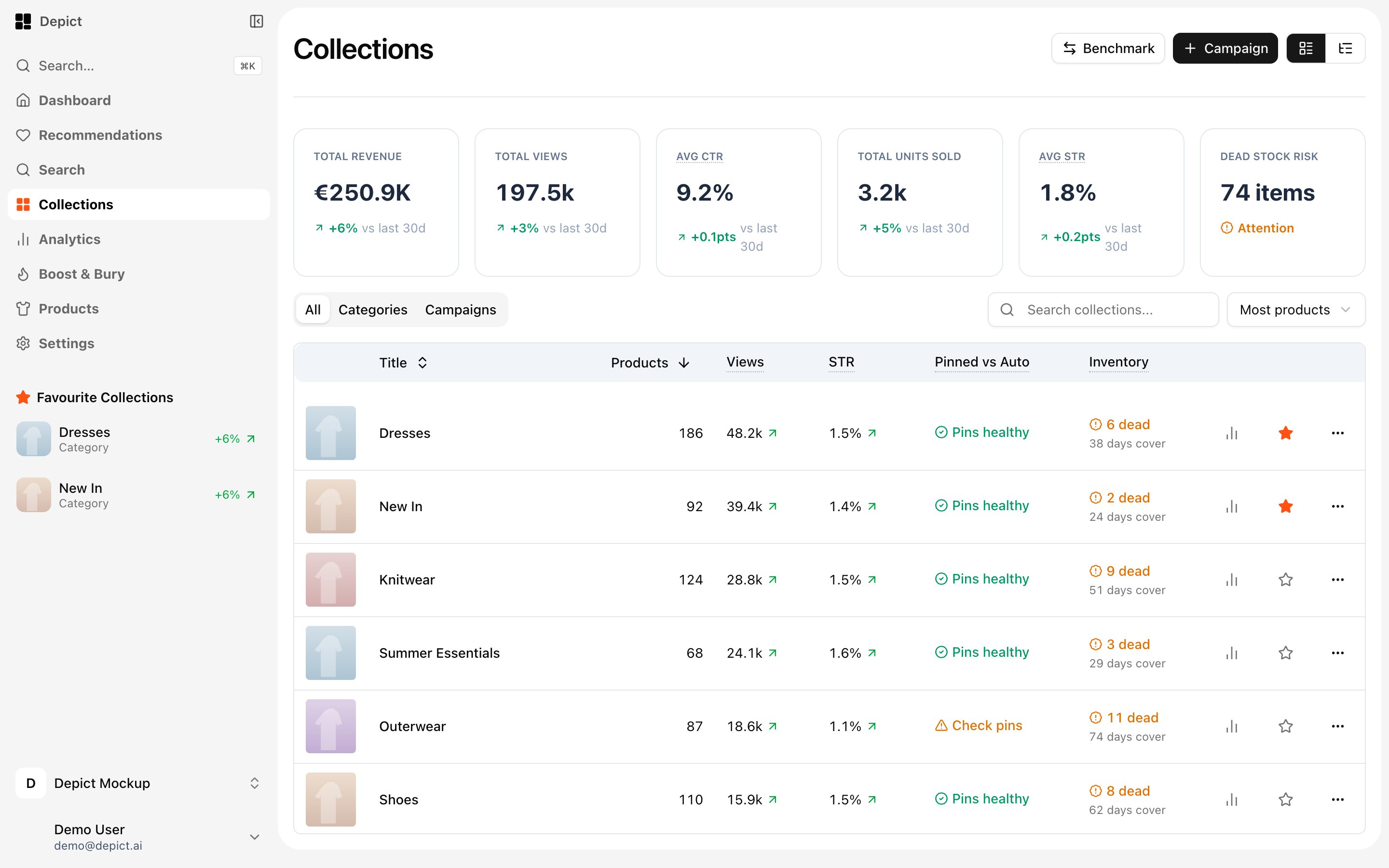This screenshot has height=868, width=1389.
Task: Open New In in Favourite Collections
Action: (x=138, y=495)
